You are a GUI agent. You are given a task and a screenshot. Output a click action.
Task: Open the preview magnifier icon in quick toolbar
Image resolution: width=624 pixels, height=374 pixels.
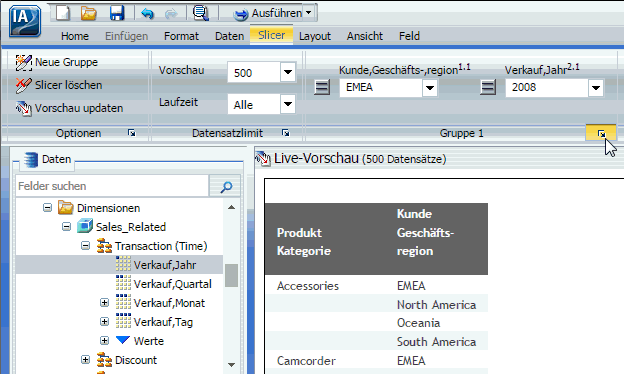[201, 13]
